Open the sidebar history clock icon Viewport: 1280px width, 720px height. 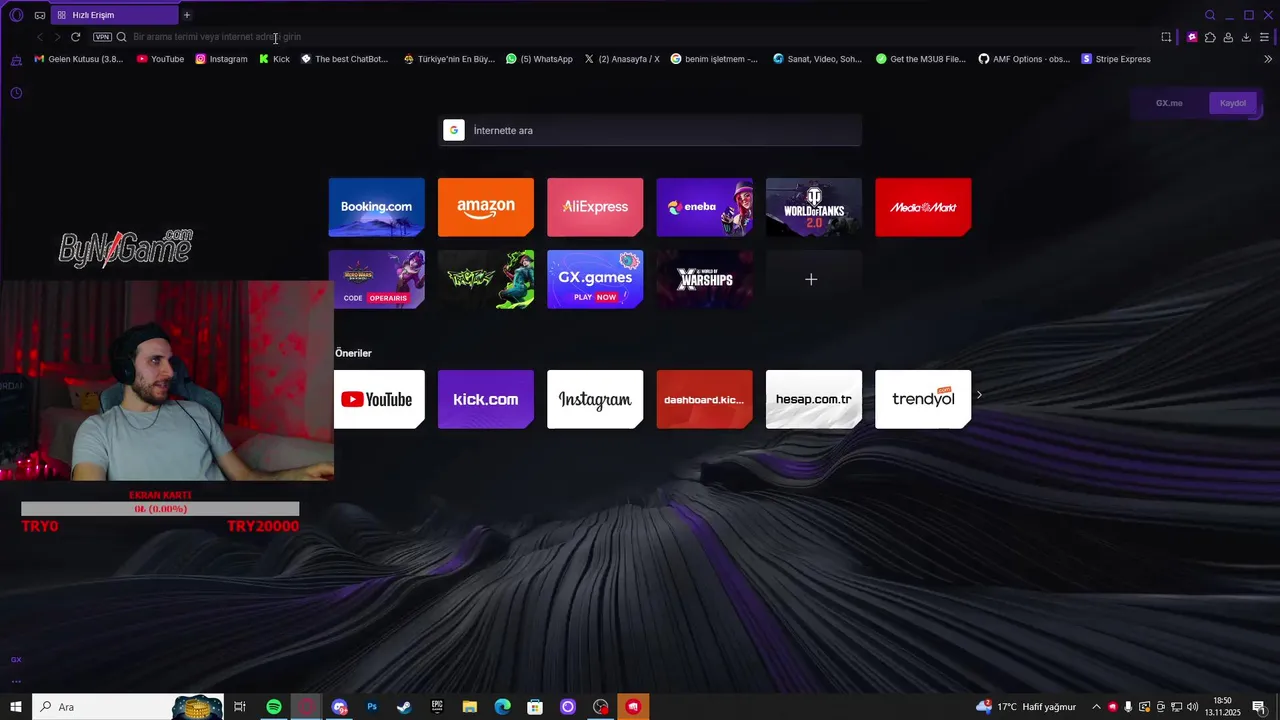[x=16, y=93]
